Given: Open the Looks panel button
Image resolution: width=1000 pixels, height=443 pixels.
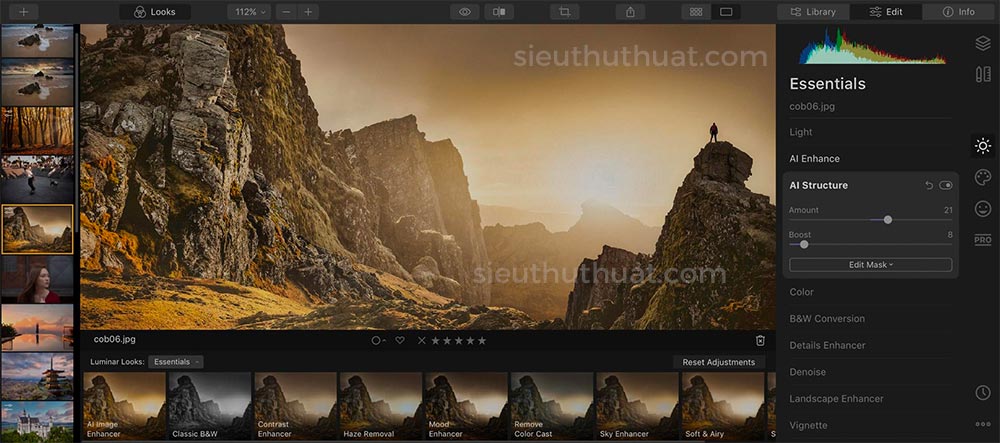Looking at the screenshot, I should (155, 11).
